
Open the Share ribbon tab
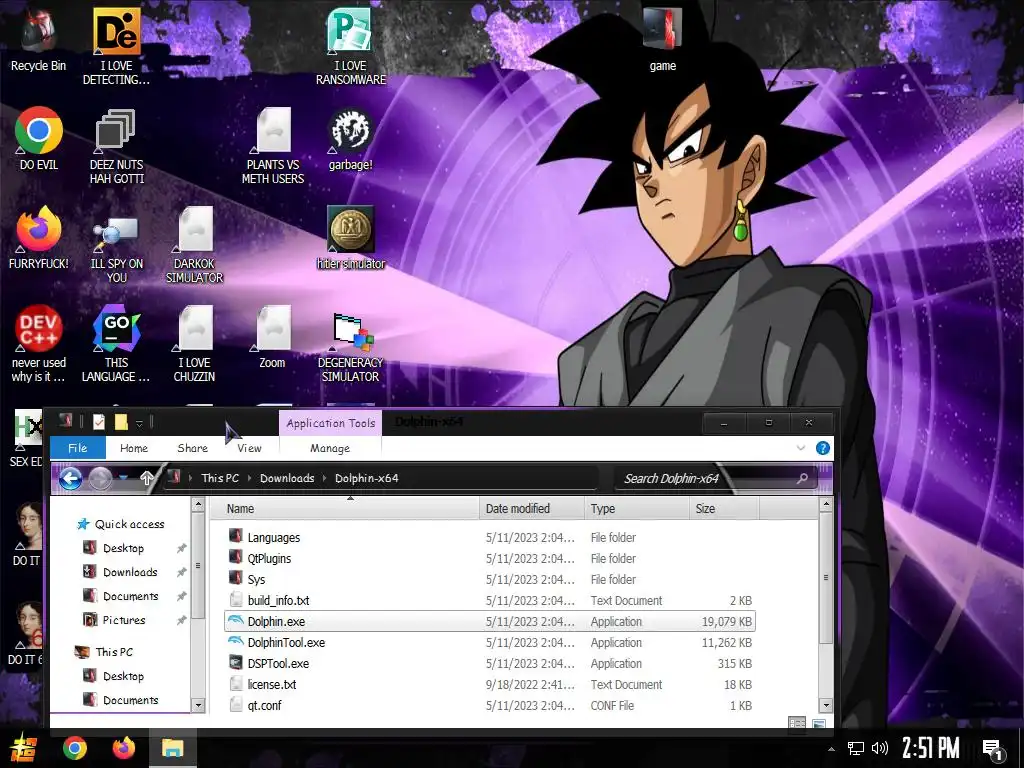[193, 448]
